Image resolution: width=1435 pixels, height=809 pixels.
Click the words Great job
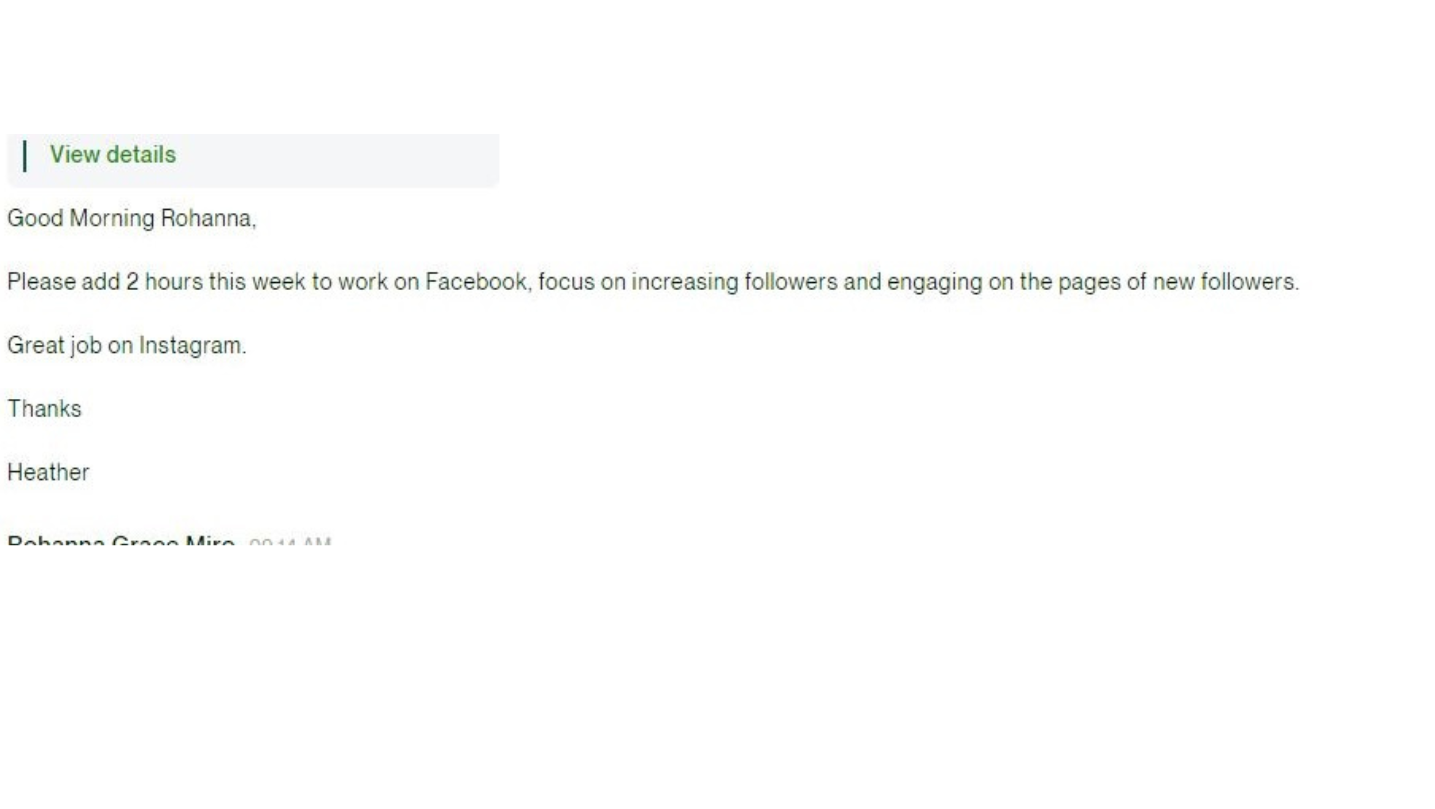(x=54, y=346)
